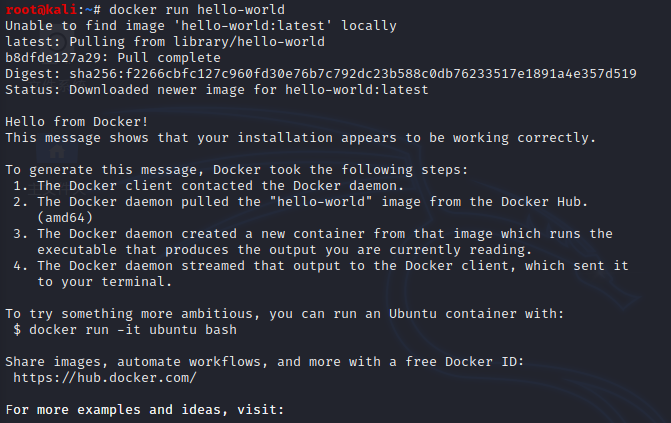Click the "For more examples and ideas" line
This screenshot has height=423, width=671.
pyautogui.click(x=145, y=410)
